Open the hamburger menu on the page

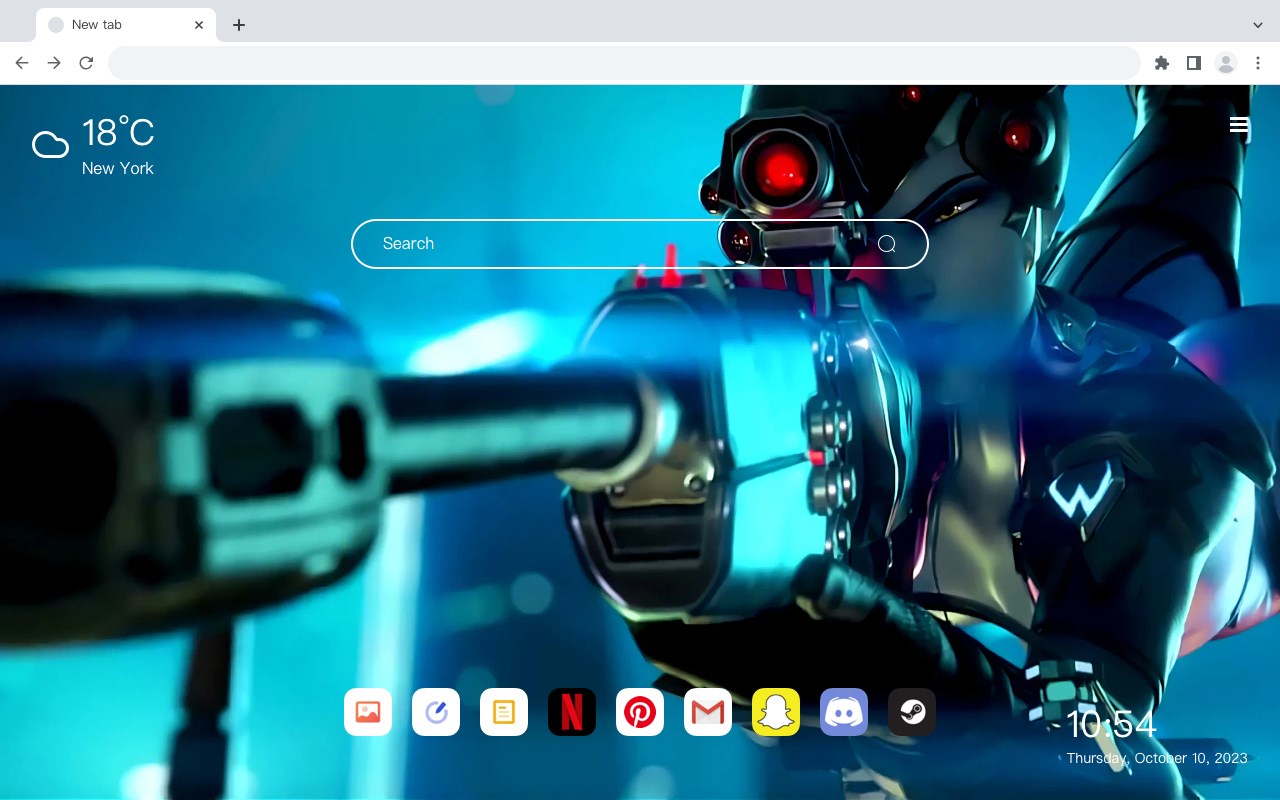tap(1239, 126)
